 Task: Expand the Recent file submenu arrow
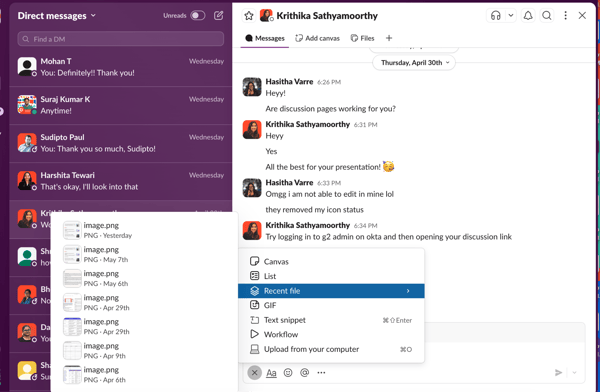(408, 291)
